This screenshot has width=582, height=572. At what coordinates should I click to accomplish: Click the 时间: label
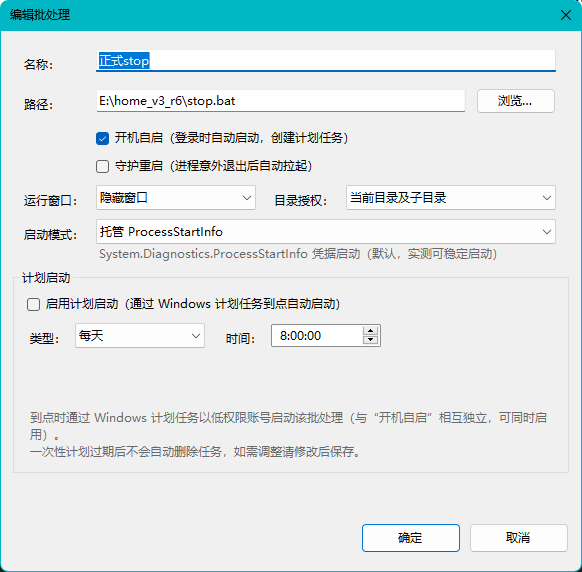point(241,339)
